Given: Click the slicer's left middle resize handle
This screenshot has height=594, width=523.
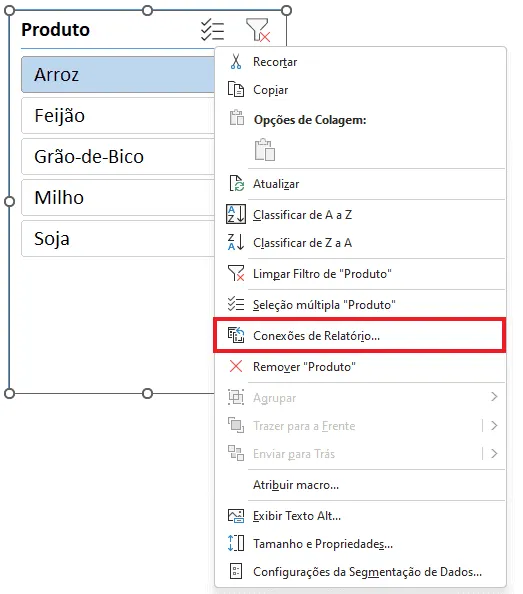Looking at the screenshot, I should [9, 202].
